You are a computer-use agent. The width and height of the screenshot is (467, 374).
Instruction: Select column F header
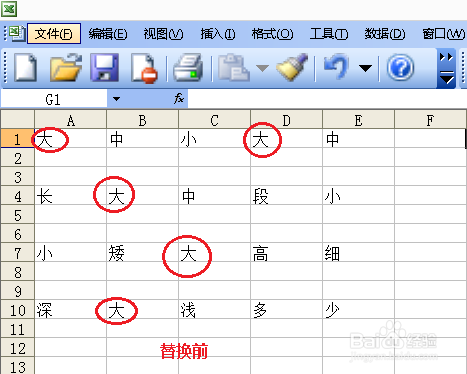click(430, 120)
